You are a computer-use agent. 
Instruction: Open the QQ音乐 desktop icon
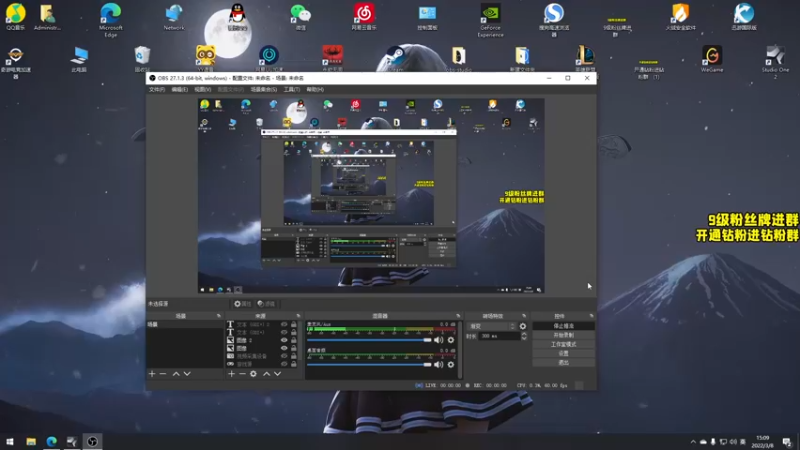(x=15, y=17)
